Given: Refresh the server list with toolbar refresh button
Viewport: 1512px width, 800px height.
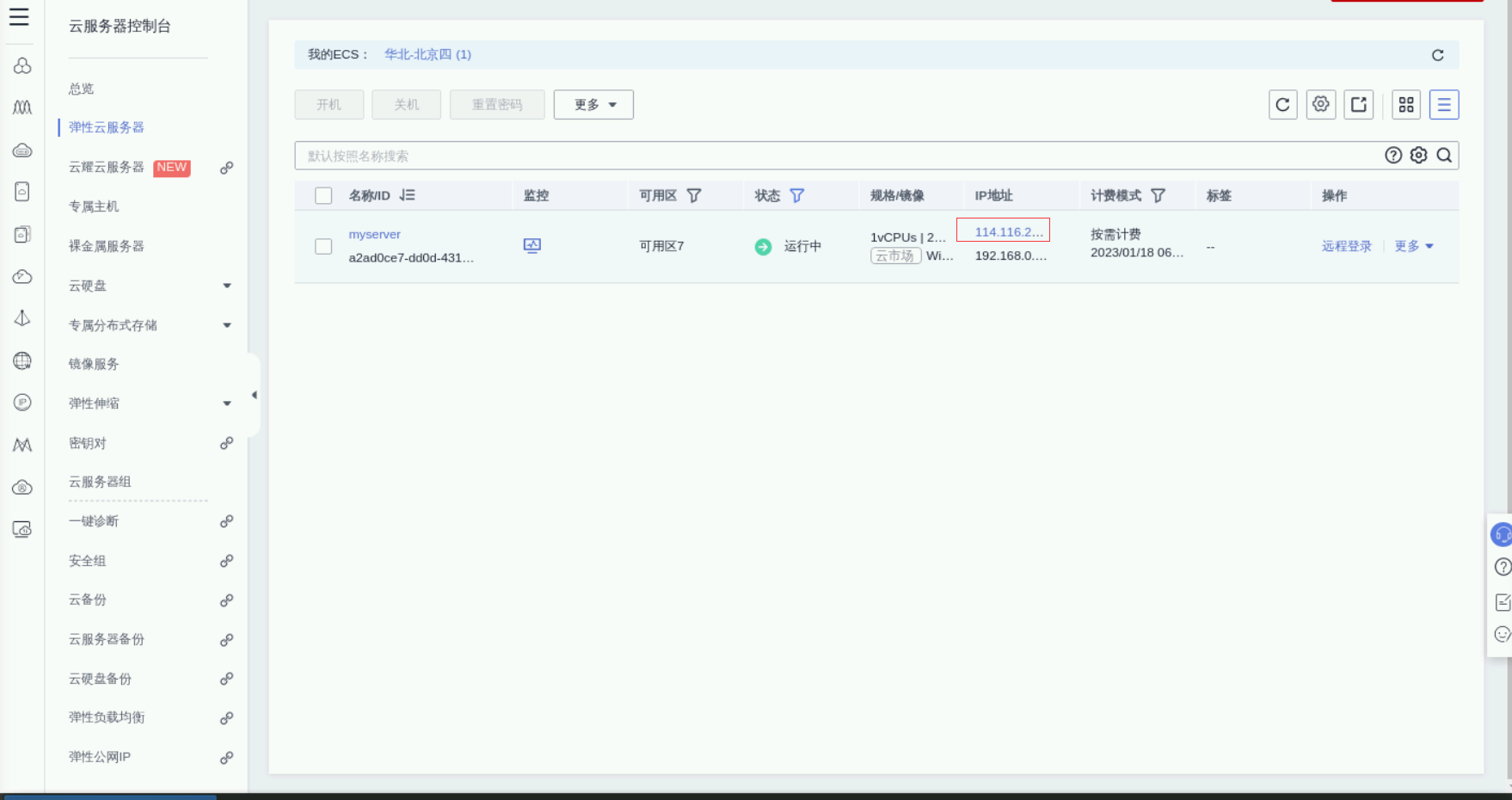Looking at the screenshot, I should pos(1282,105).
